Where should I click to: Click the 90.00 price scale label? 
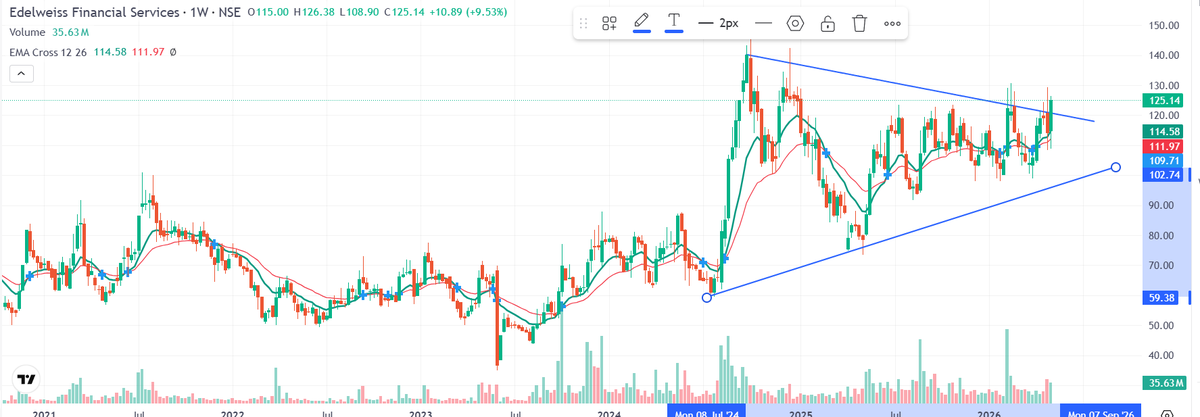click(1162, 205)
